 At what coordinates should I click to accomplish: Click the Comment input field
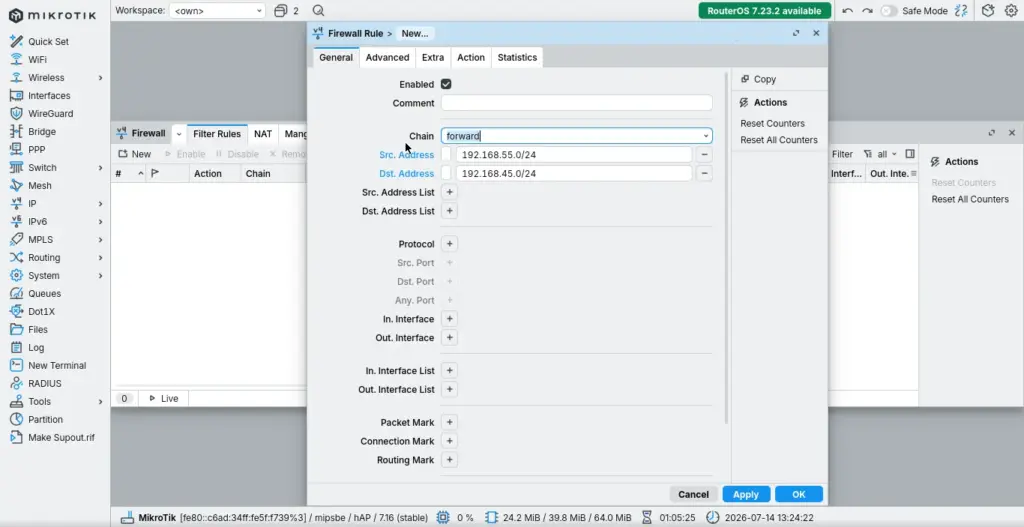click(x=576, y=103)
